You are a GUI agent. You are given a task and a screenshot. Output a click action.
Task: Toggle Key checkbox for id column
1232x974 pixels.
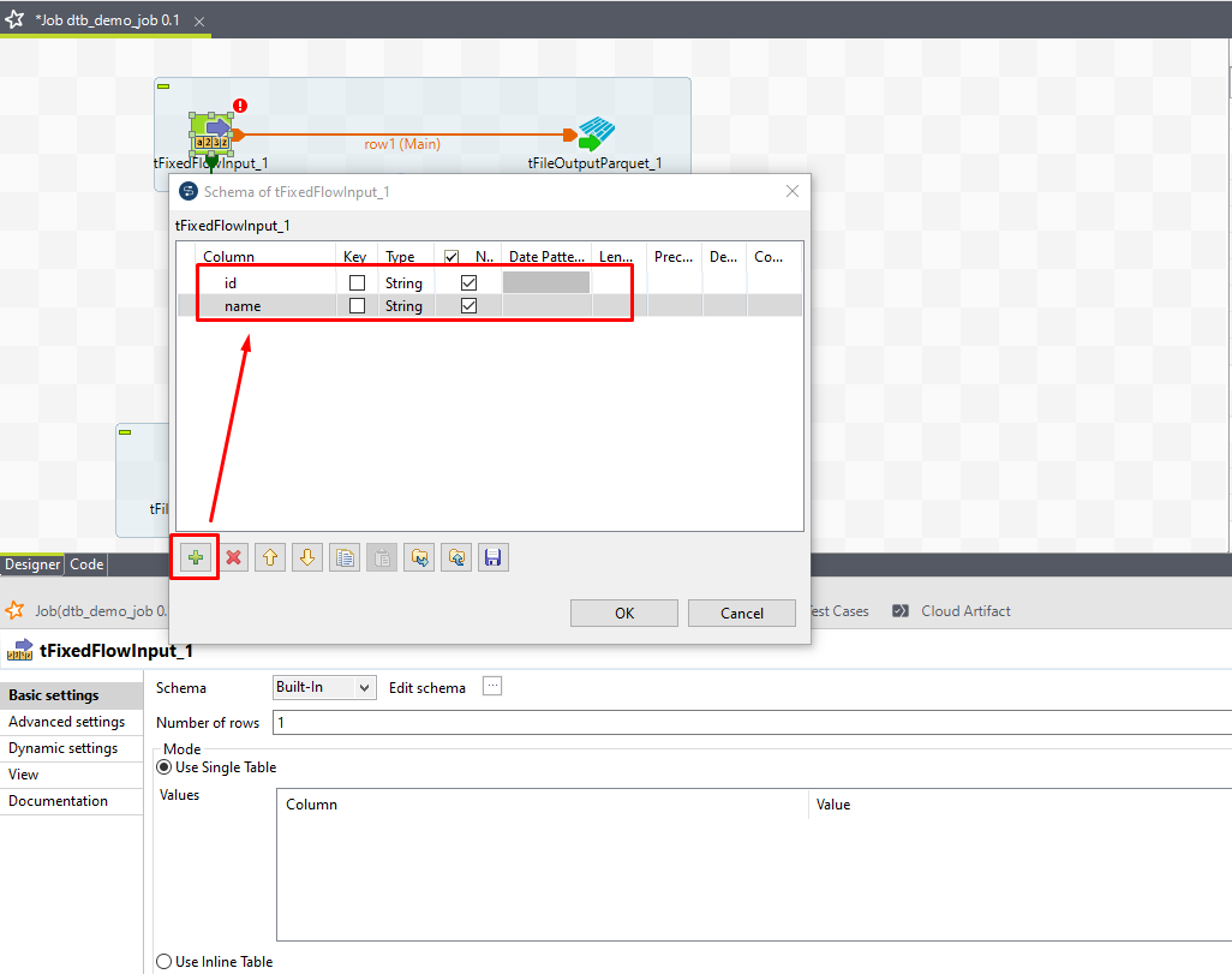click(x=357, y=283)
